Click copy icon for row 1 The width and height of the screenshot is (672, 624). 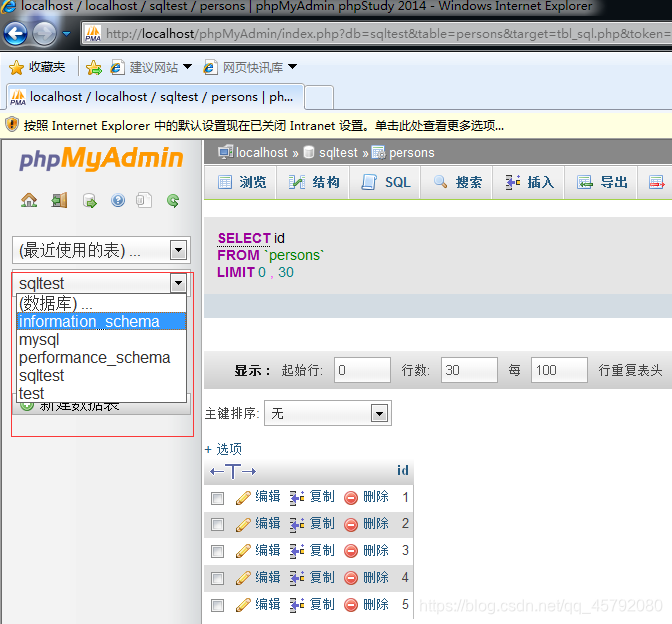297,498
